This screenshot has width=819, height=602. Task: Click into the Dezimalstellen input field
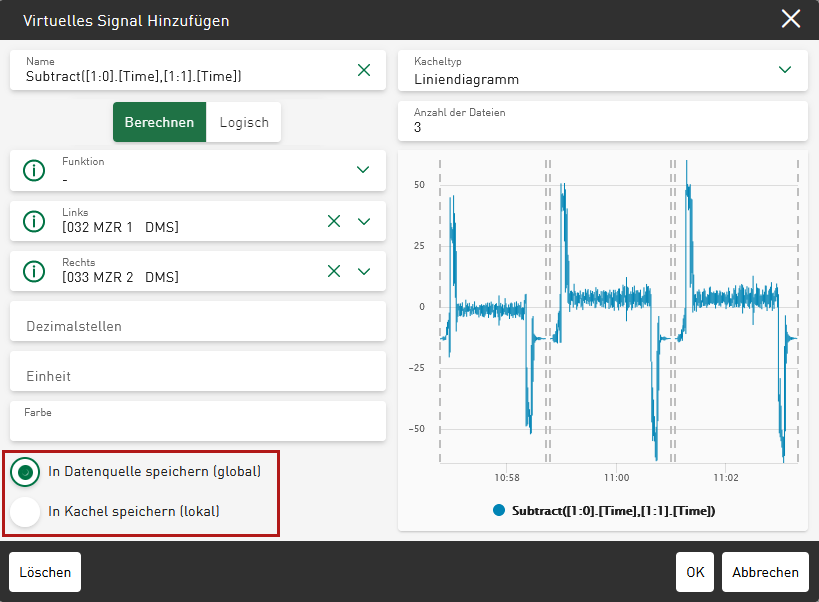pos(197,326)
